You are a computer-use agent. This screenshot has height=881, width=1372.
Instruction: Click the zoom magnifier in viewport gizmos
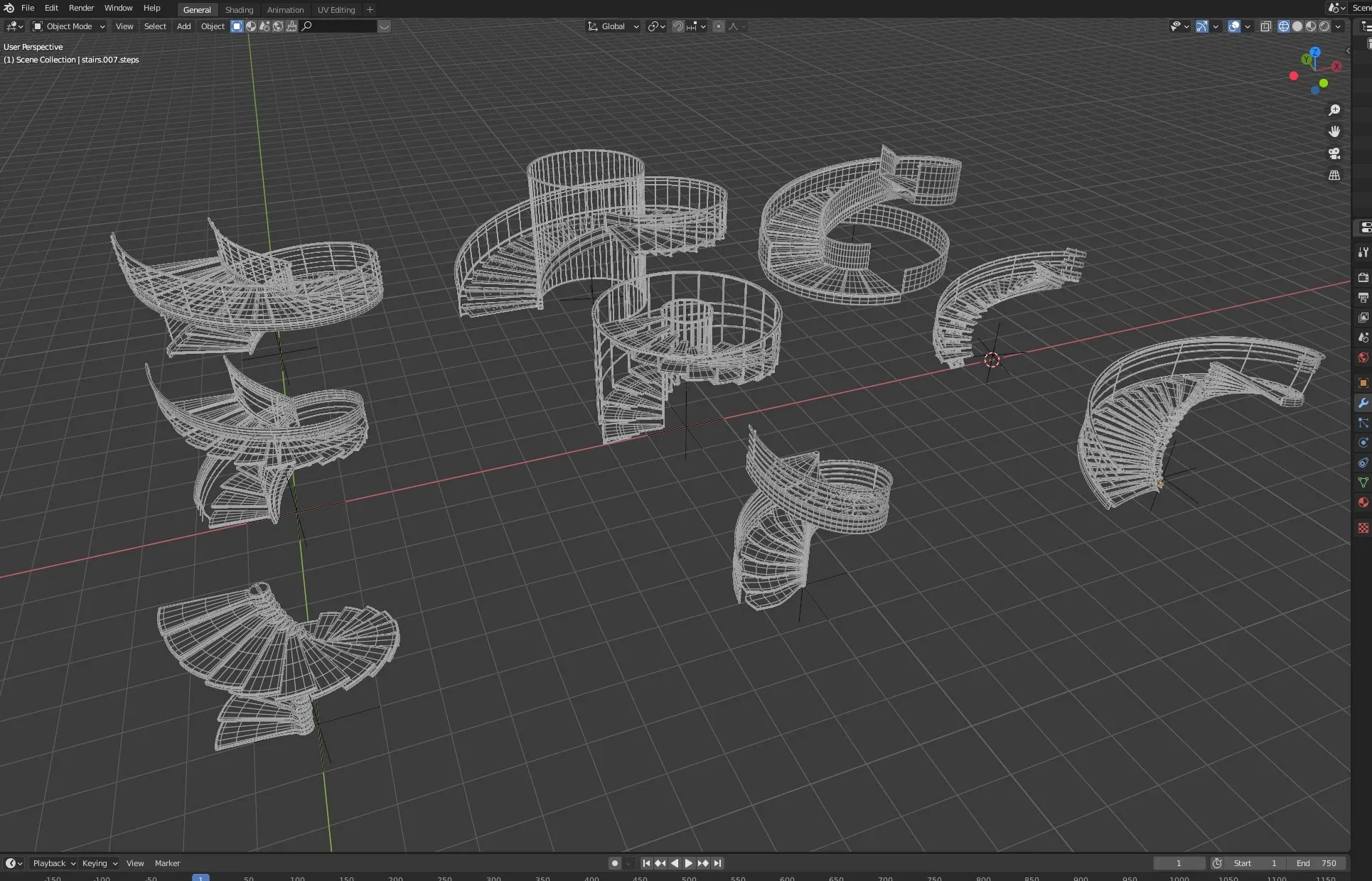coord(1334,110)
